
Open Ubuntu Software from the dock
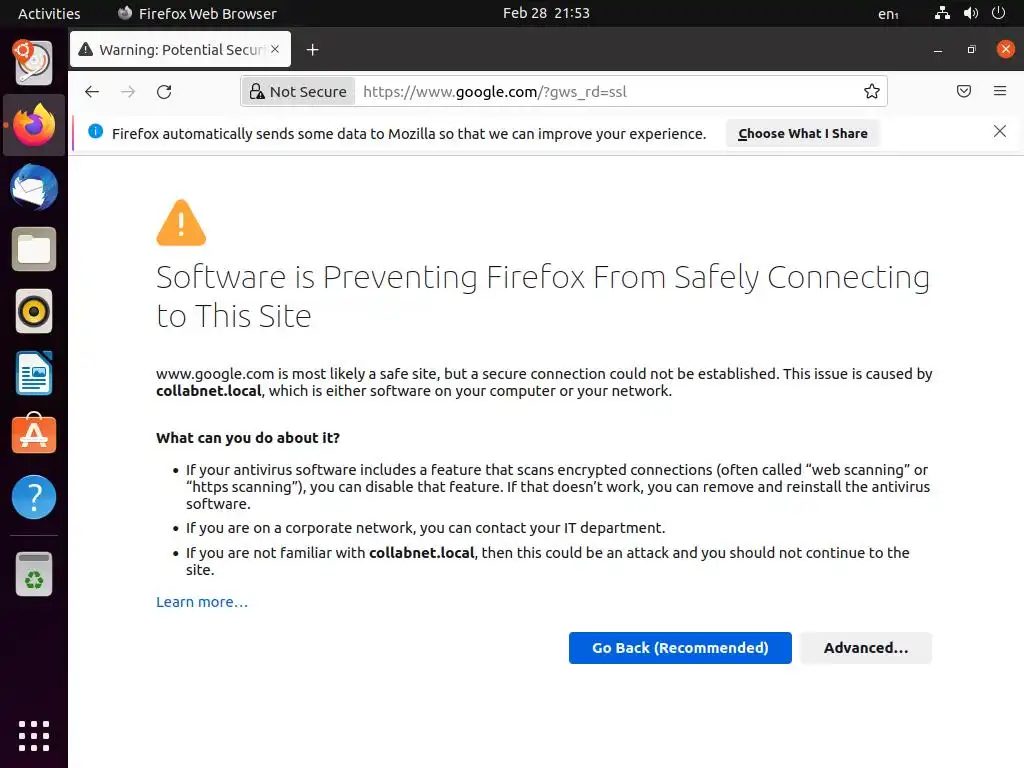[x=34, y=436]
